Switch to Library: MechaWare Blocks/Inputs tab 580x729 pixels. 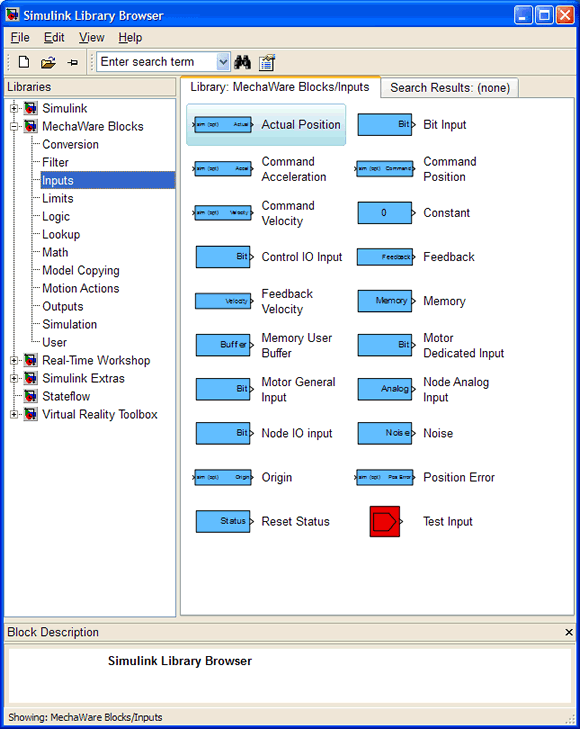click(x=280, y=87)
